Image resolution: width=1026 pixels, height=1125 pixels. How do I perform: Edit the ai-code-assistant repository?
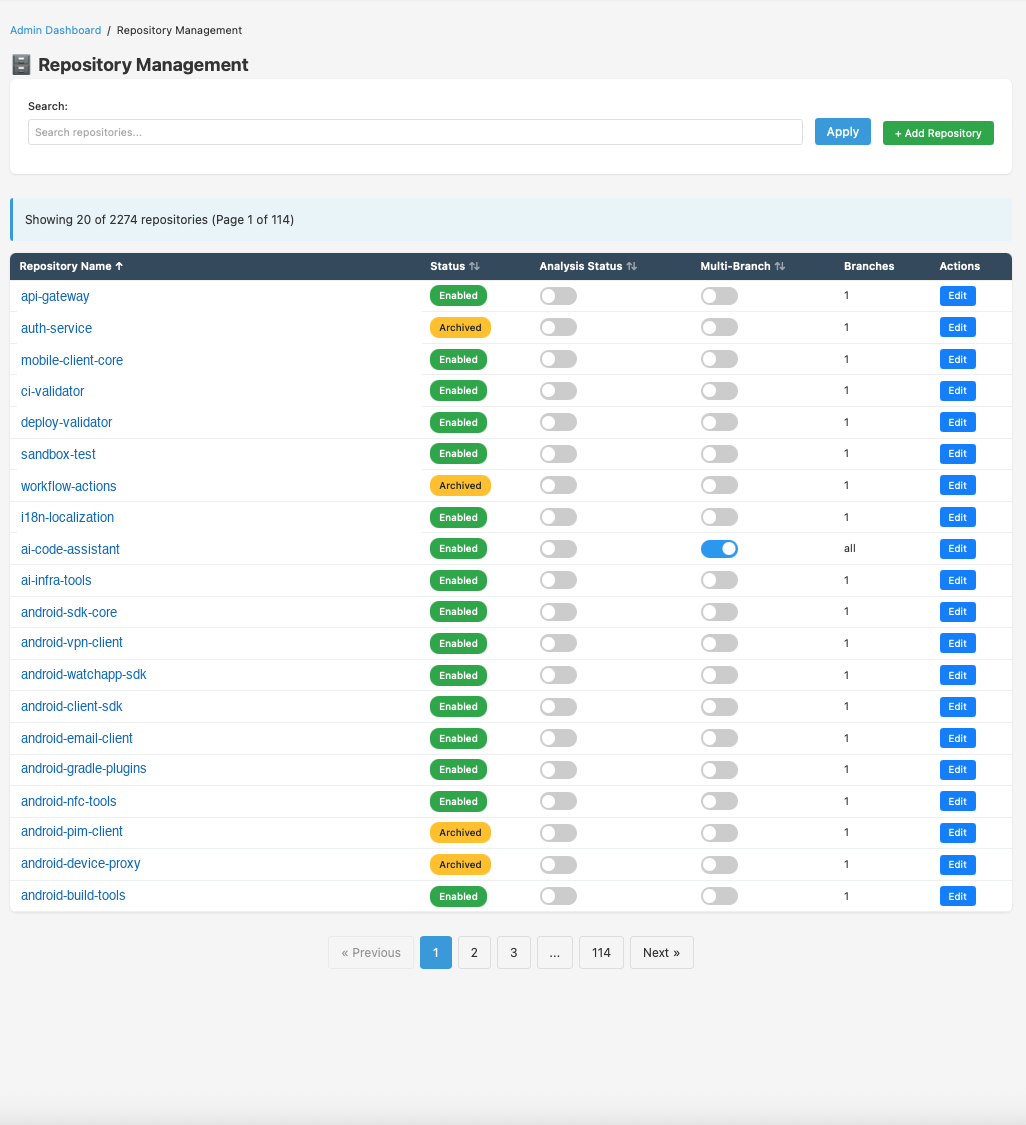coord(957,549)
